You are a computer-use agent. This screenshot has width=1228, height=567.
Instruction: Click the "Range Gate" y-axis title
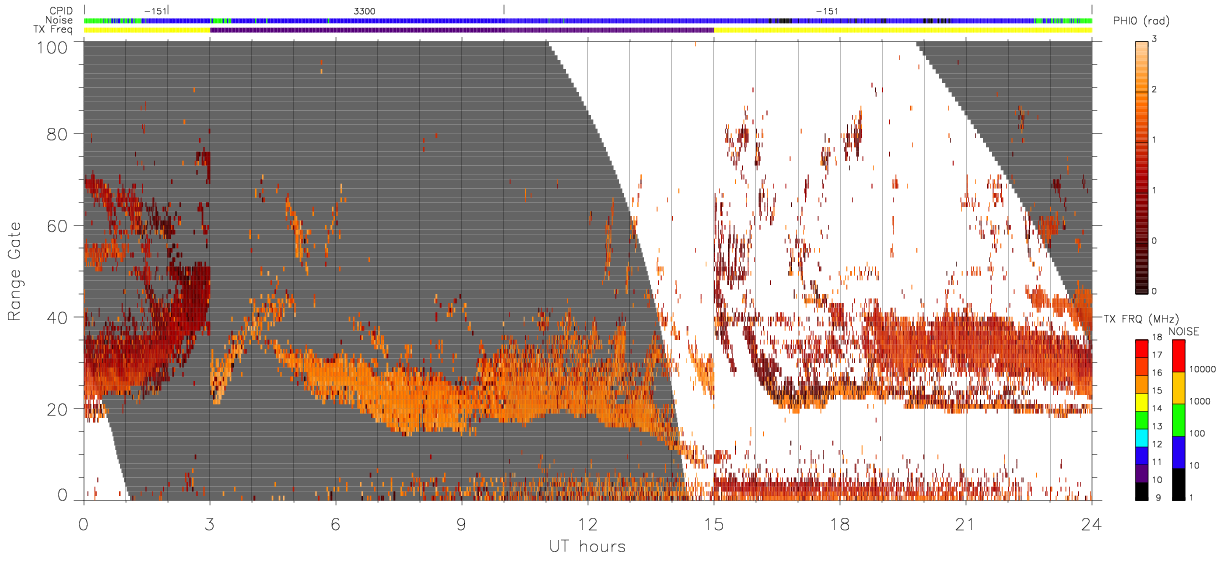click(15, 271)
